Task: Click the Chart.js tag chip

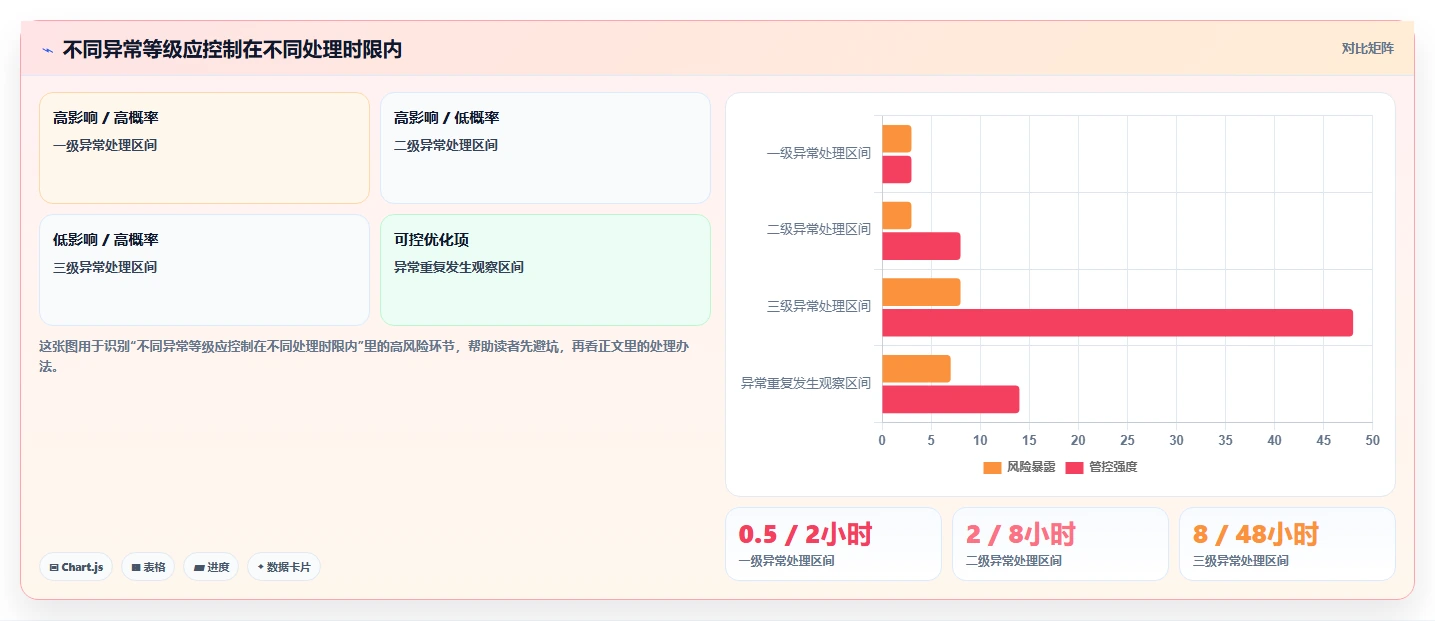Action: click(76, 567)
